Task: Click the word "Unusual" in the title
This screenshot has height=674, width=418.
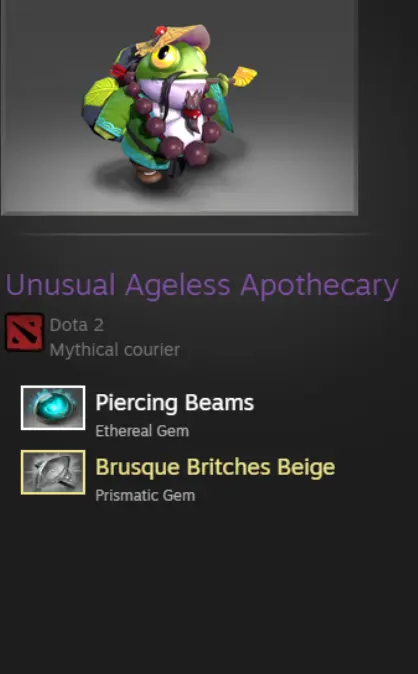Action: pos(60,285)
